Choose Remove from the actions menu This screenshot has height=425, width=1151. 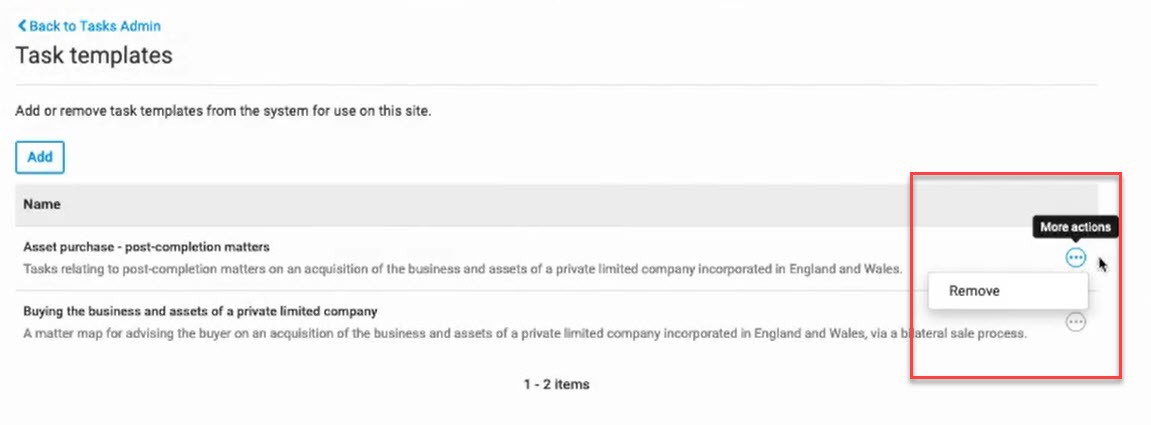pos(974,291)
